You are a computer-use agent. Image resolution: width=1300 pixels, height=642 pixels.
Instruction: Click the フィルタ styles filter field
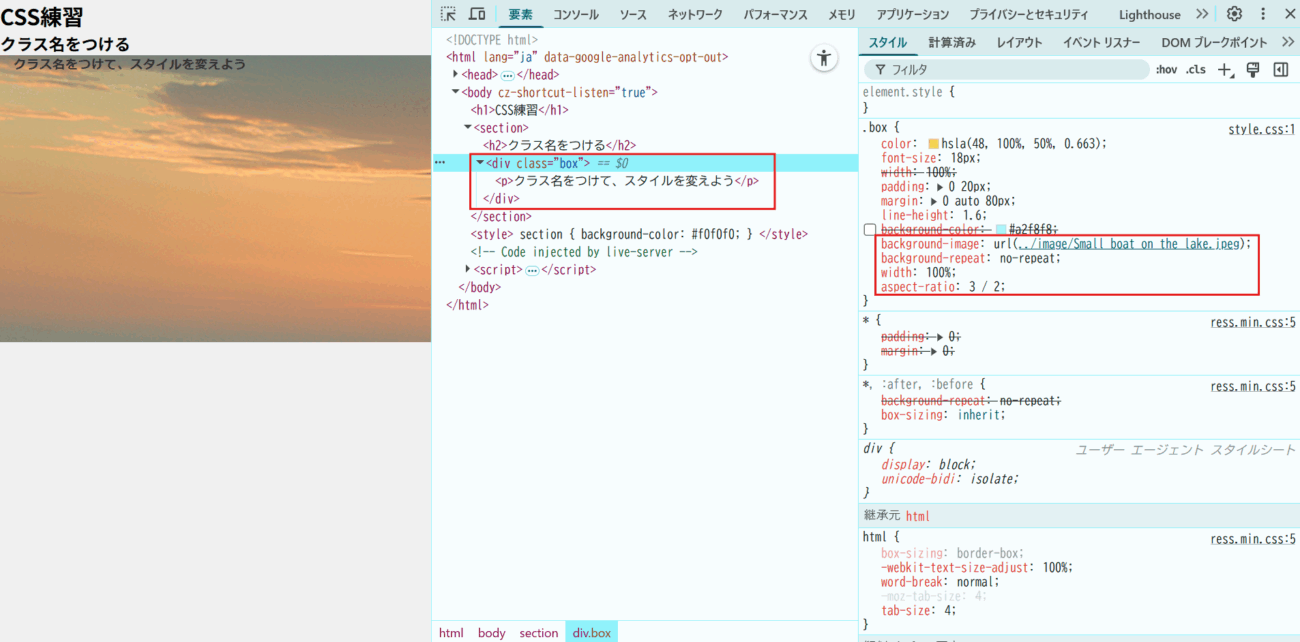click(1010, 70)
